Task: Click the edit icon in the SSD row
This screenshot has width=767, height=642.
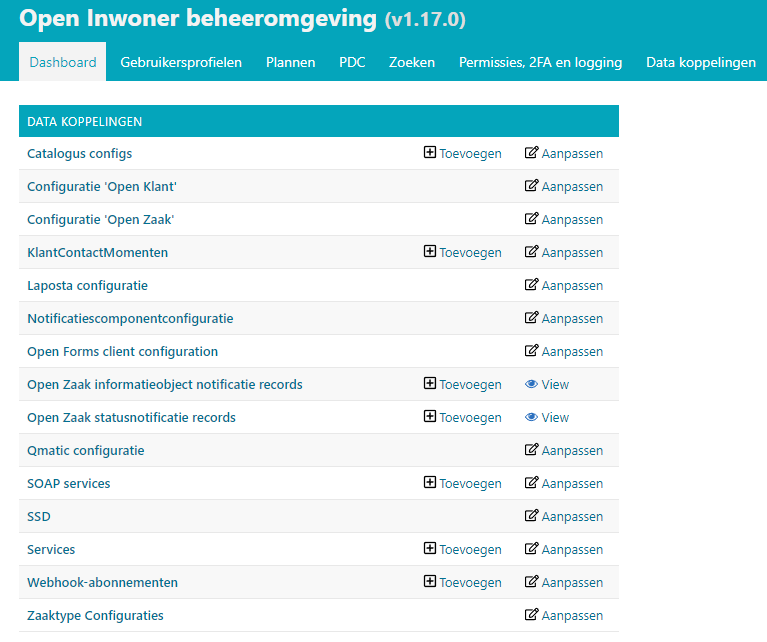Action: point(532,516)
